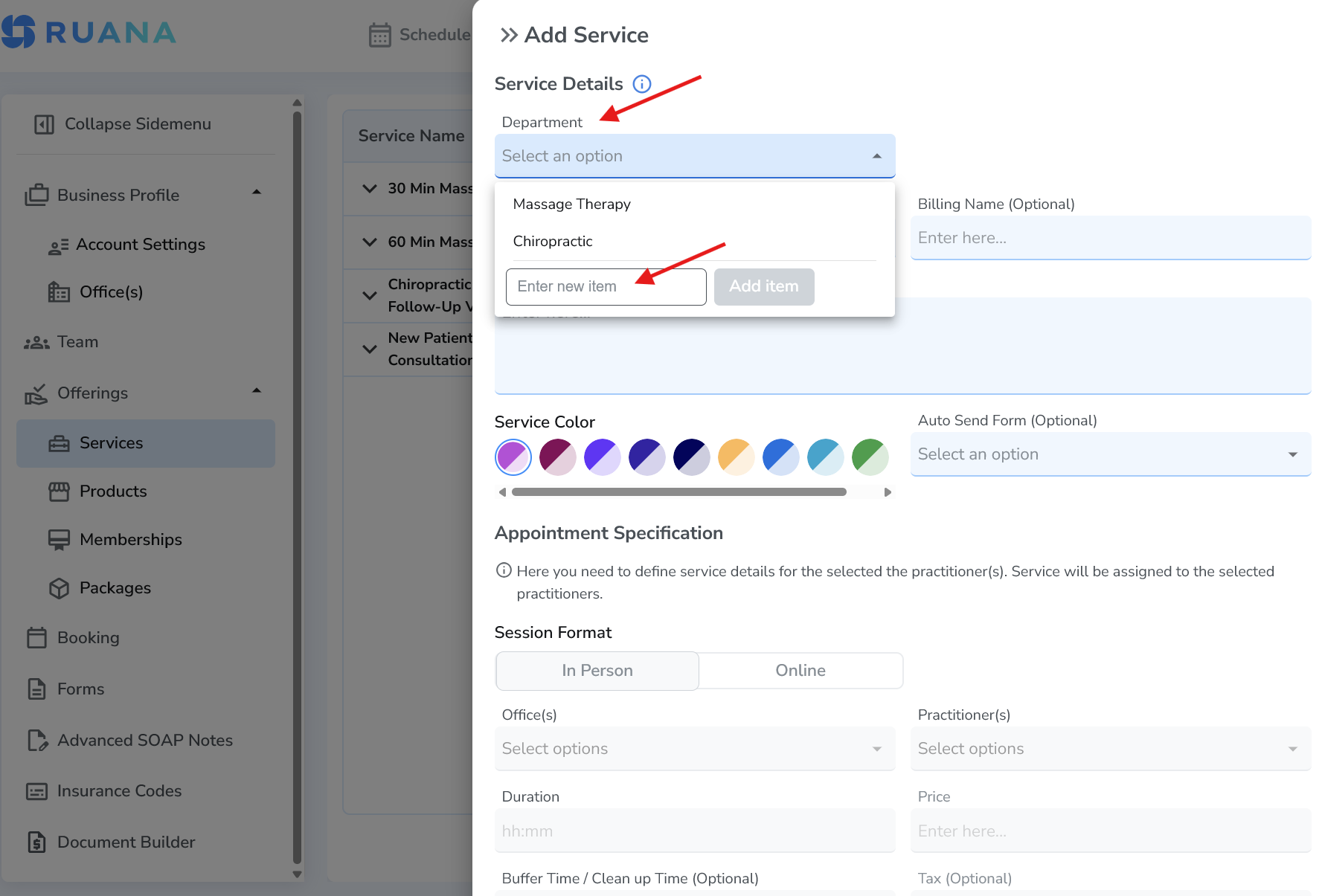Open the Practitioner(s) options dropdown
The width and height of the screenshot is (1322, 896).
pyautogui.click(x=1111, y=749)
